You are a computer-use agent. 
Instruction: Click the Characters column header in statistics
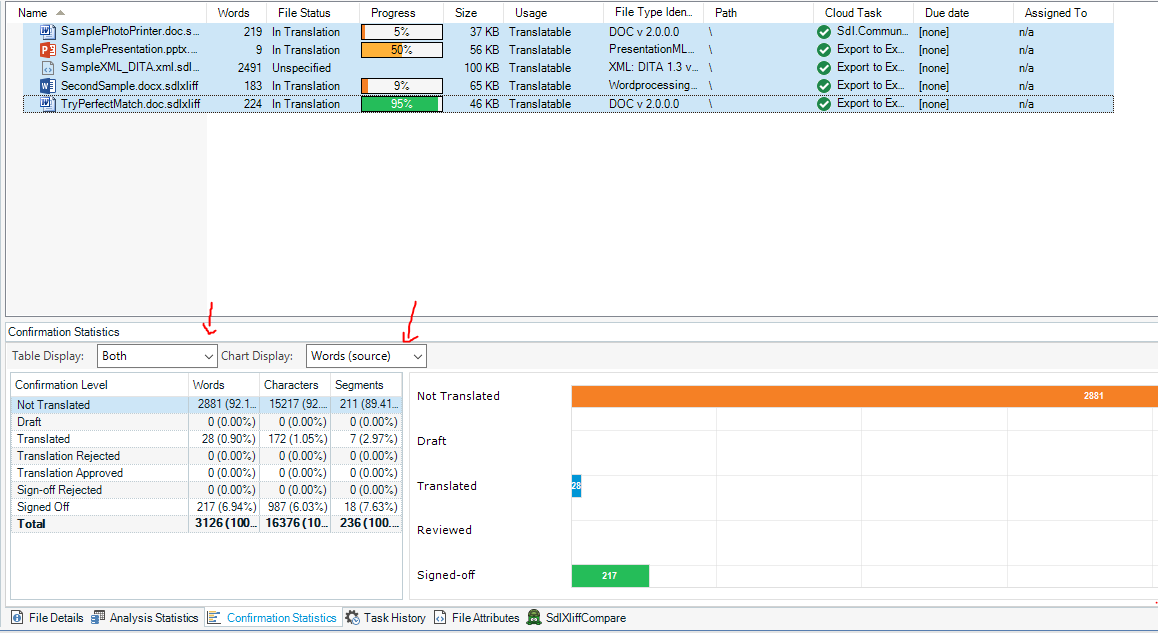[295, 385]
